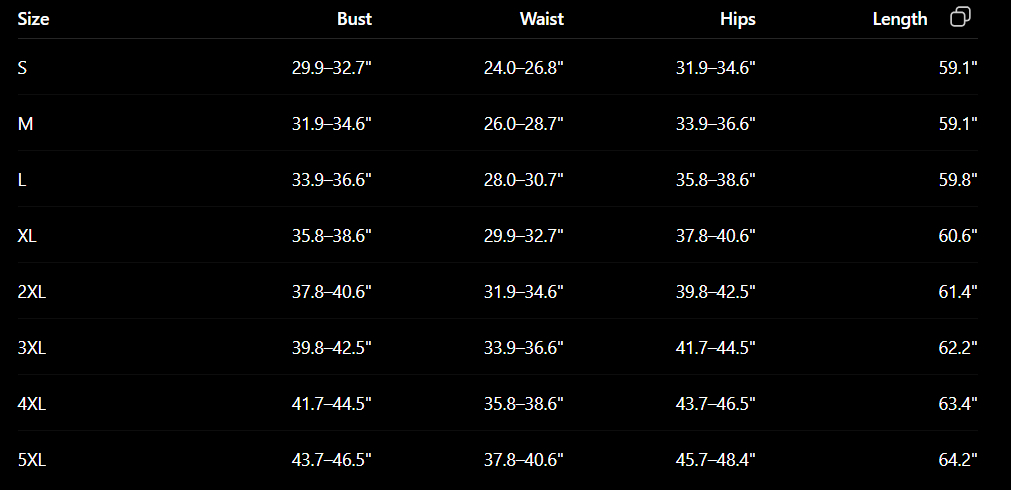This screenshot has width=1011, height=490.
Task: Click the Length column header
Action: click(x=900, y=19)
